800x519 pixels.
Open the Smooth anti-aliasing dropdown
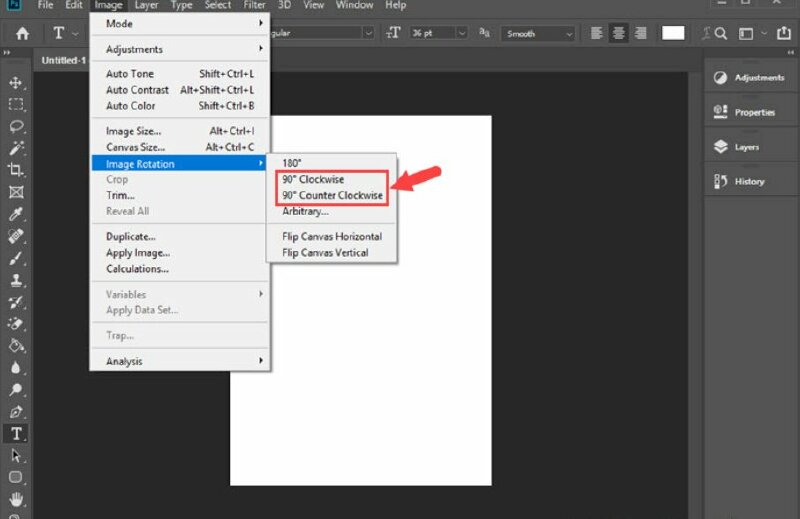click(x=538, y=34)
